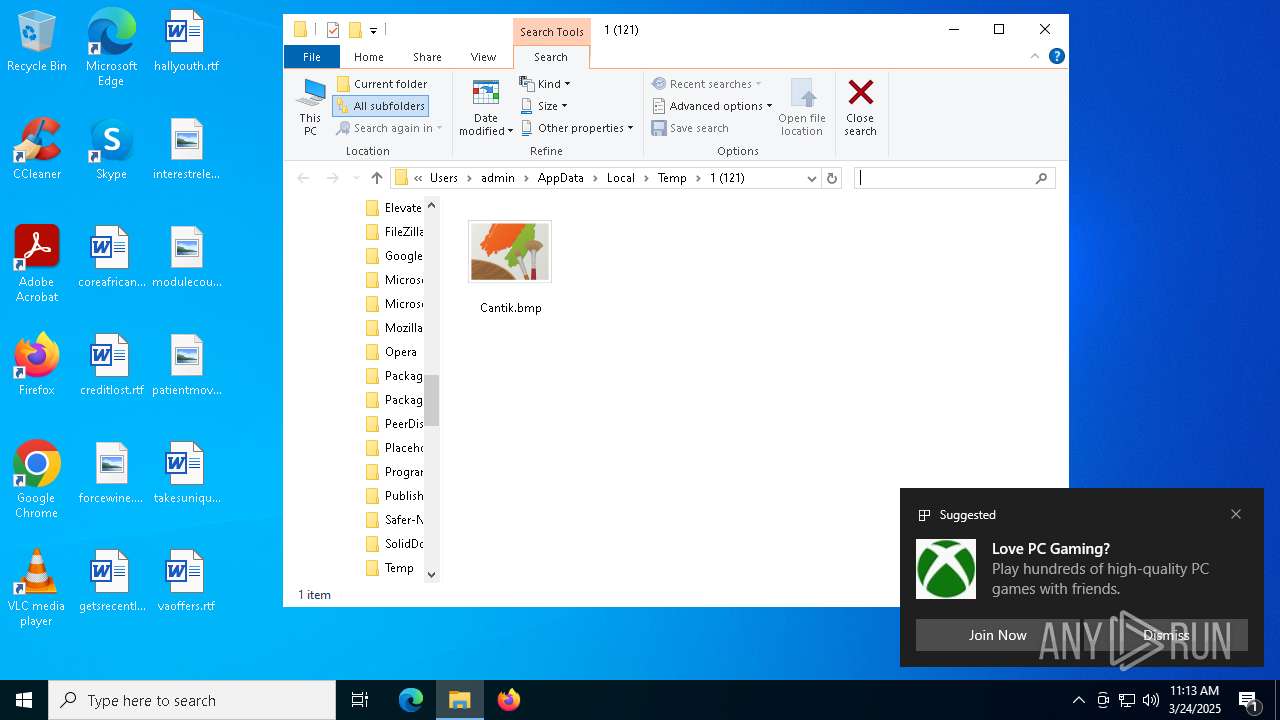The image size is (1280, 720).
Task: Click Properties quick access toolbar icon
Action: [333, 30]
